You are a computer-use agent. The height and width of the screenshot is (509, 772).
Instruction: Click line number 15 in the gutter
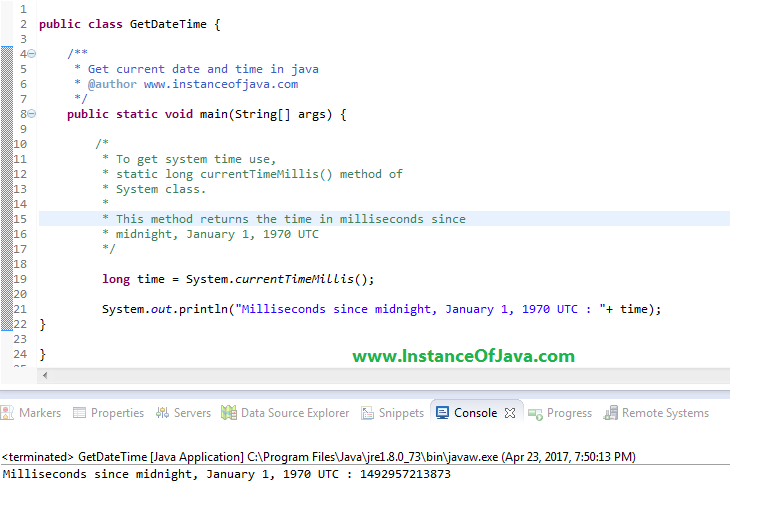point(20,219)
